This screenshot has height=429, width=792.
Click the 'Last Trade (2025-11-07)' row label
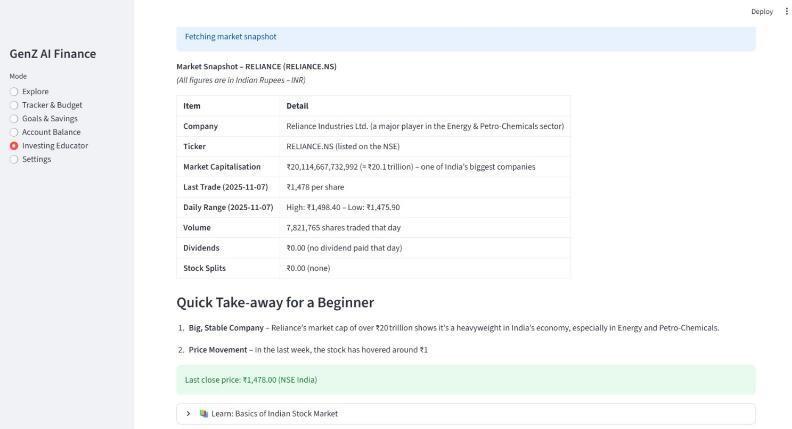[x=225, y=187]
